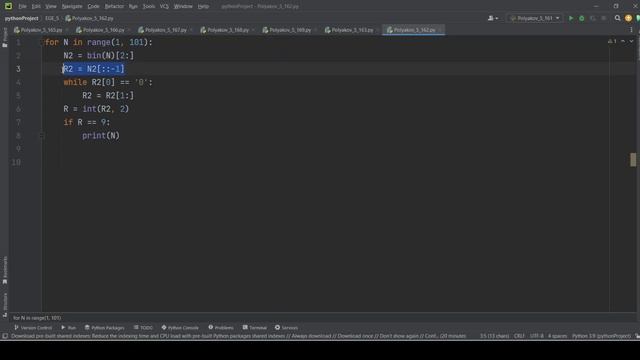Open the Help menu
This screenshot has width=640, height=360.
[x=203, y=6]
